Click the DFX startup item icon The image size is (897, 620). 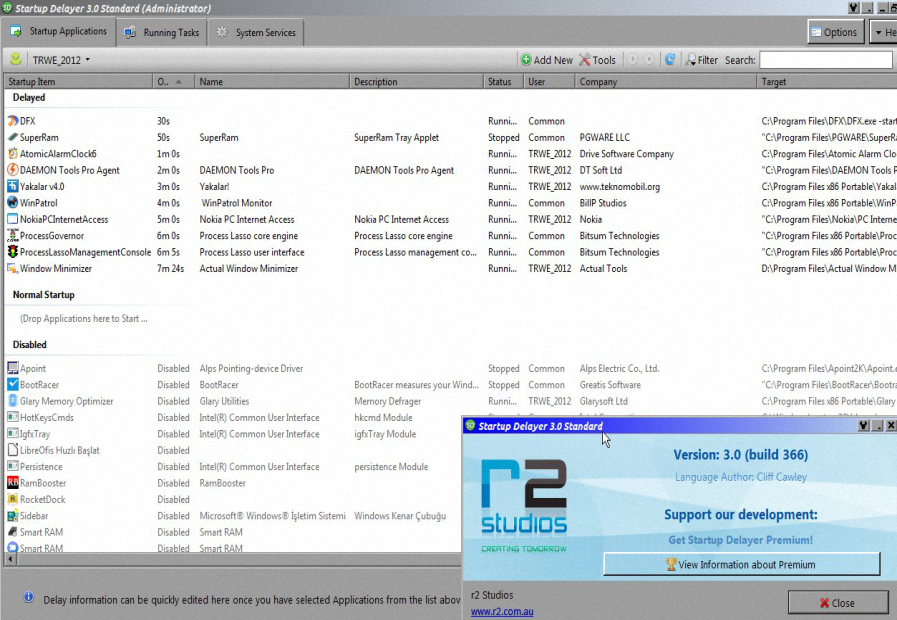coord(13,121)
